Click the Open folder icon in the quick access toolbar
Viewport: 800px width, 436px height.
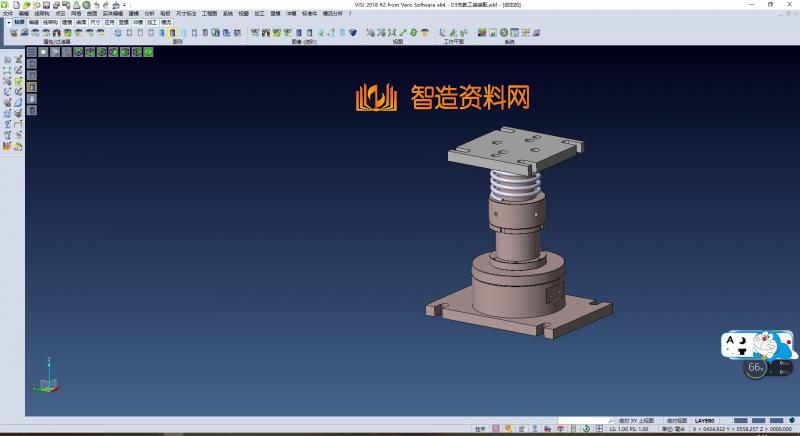[27, 5]
